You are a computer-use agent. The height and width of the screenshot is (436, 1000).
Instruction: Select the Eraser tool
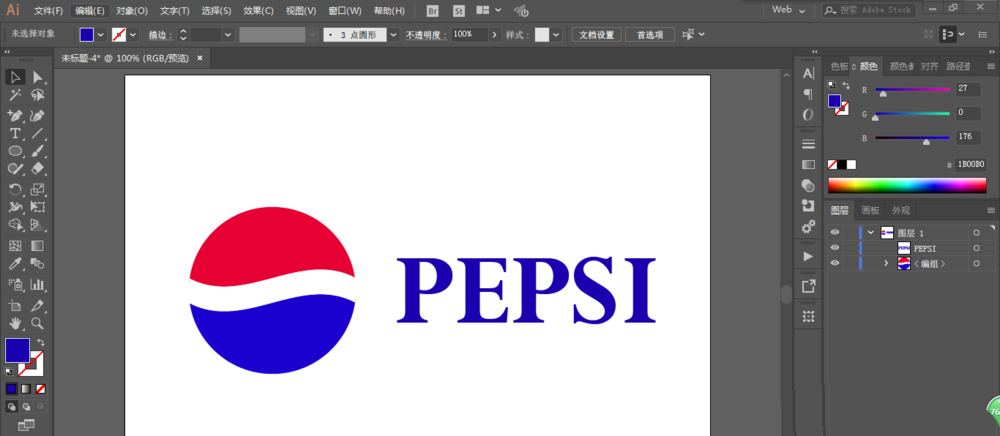pos(38,168)
